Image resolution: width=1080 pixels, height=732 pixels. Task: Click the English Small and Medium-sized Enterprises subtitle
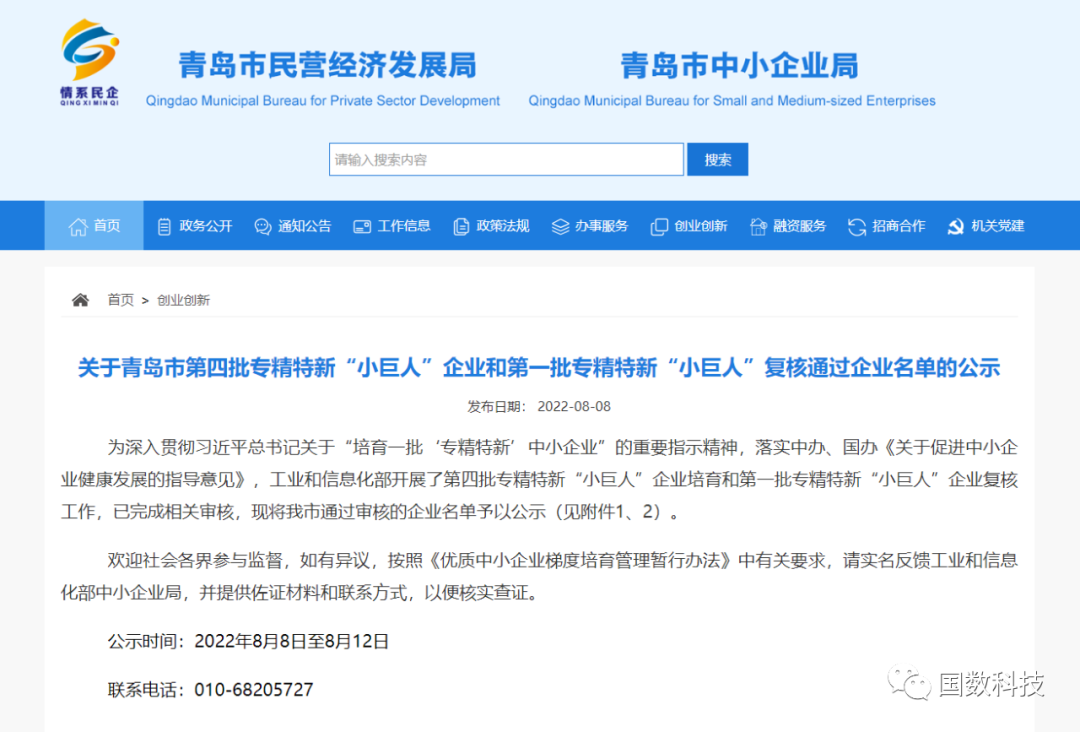731,101
